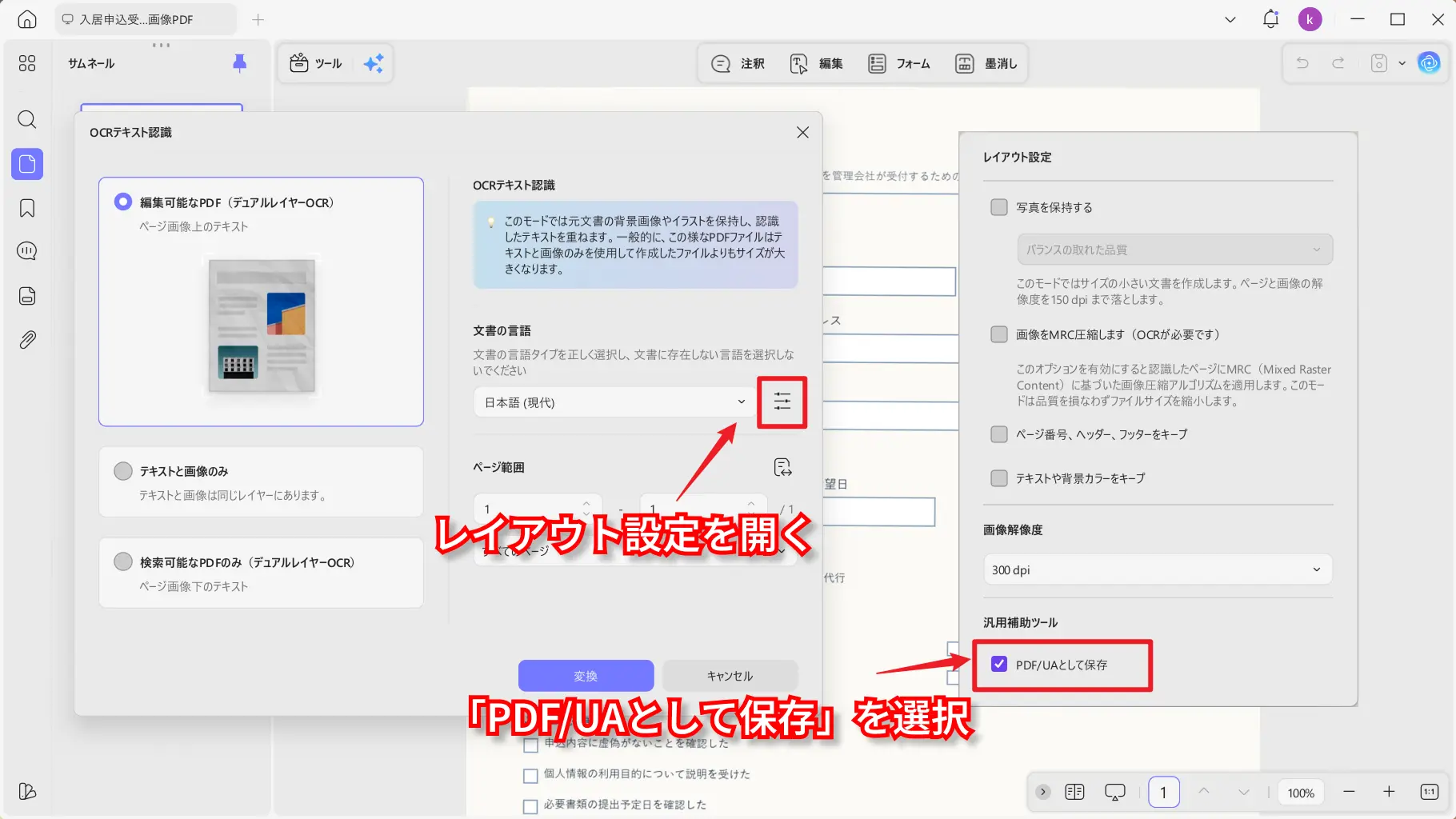Redo the last action
The image size is (1456, 819).
[1338, 63]
